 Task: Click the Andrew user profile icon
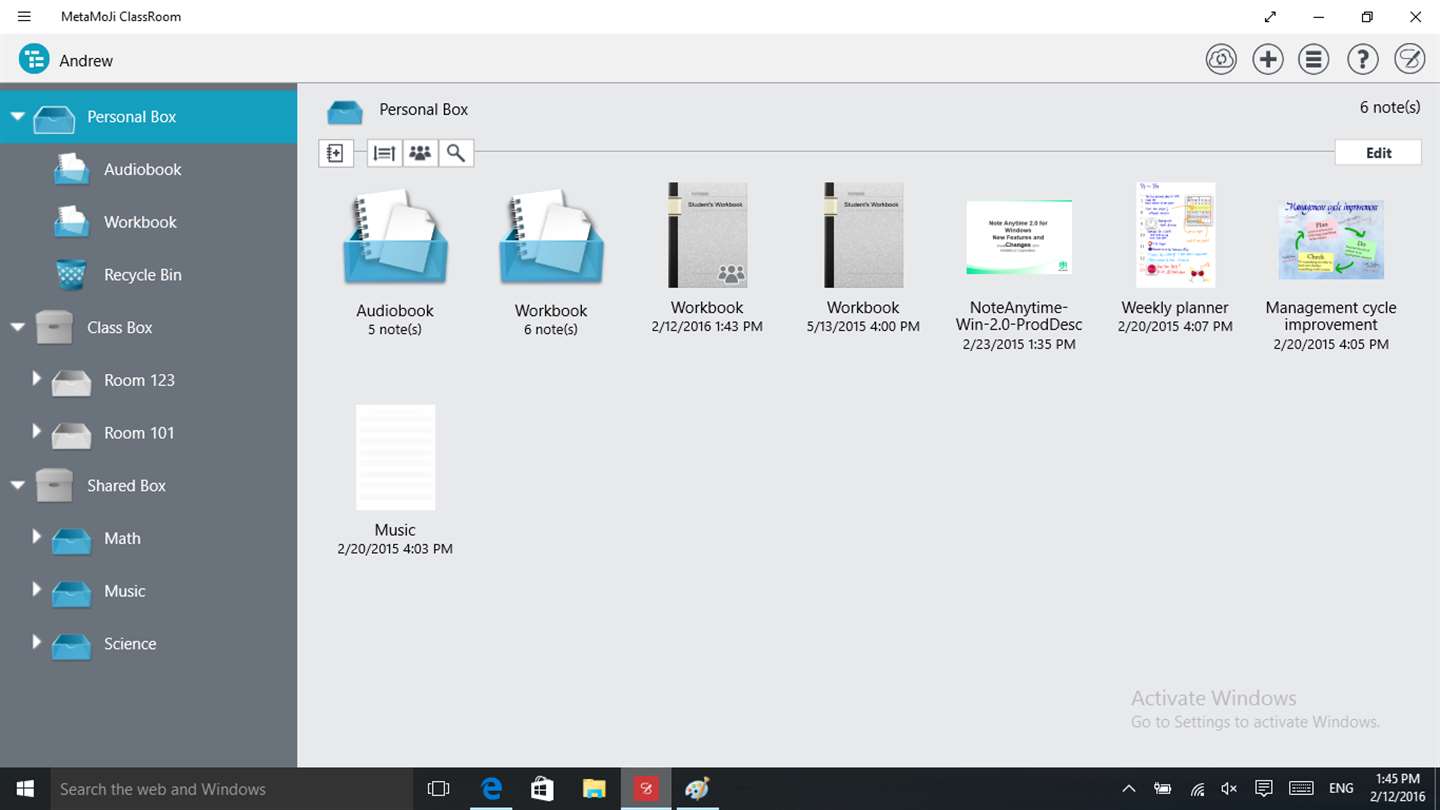point(34,60)
